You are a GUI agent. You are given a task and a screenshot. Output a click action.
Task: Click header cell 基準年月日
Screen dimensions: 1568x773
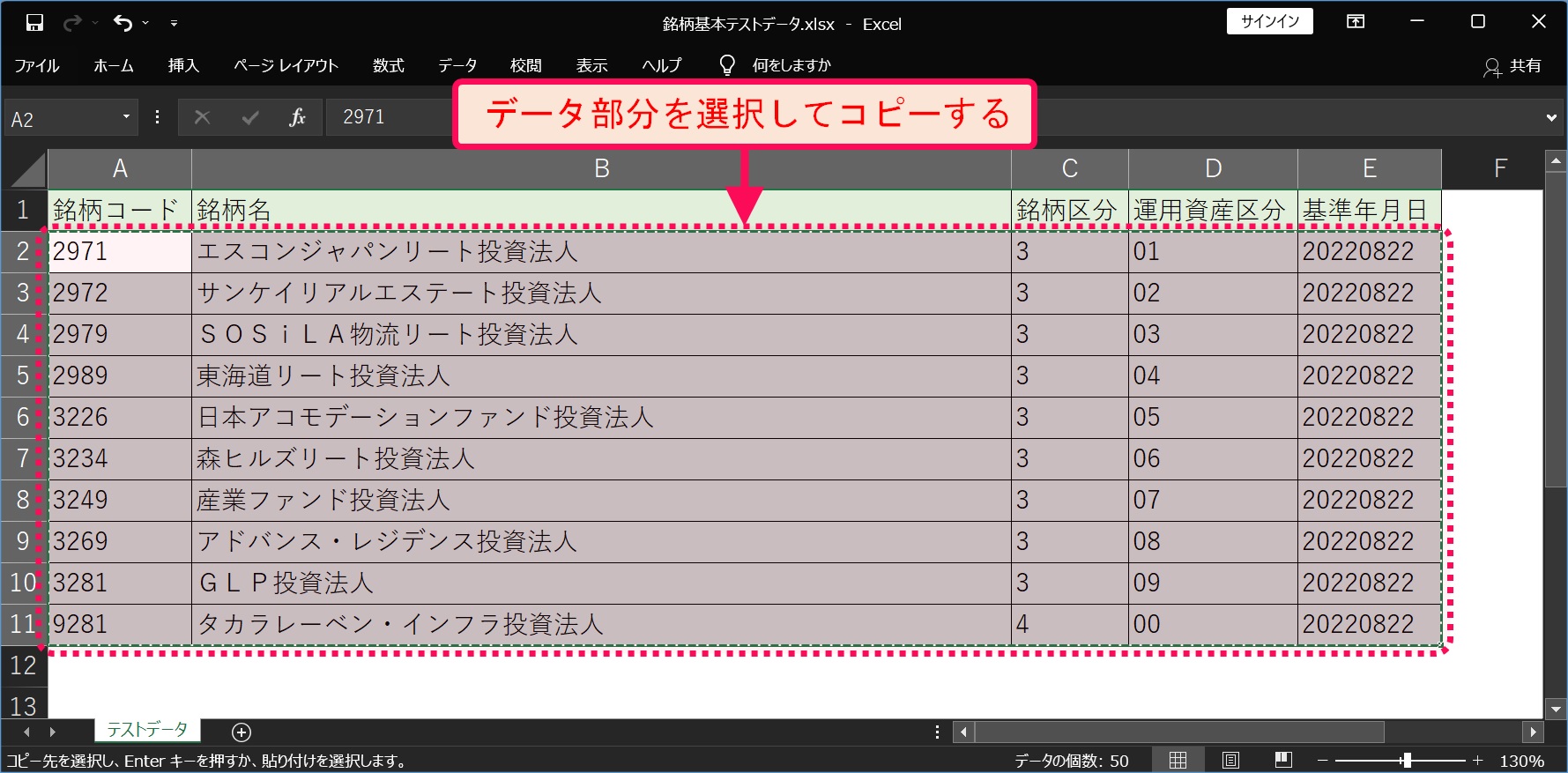pos(1369,210)
